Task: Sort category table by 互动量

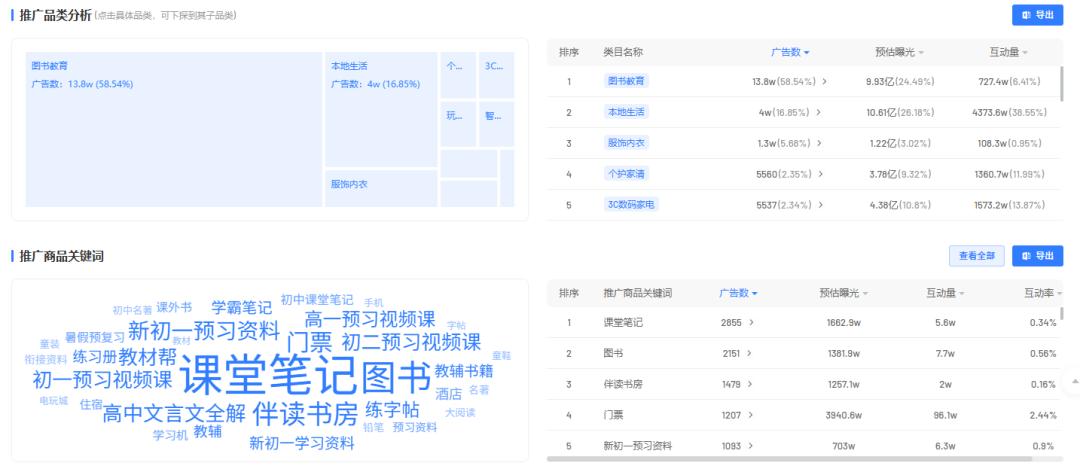Action: 1008,52
